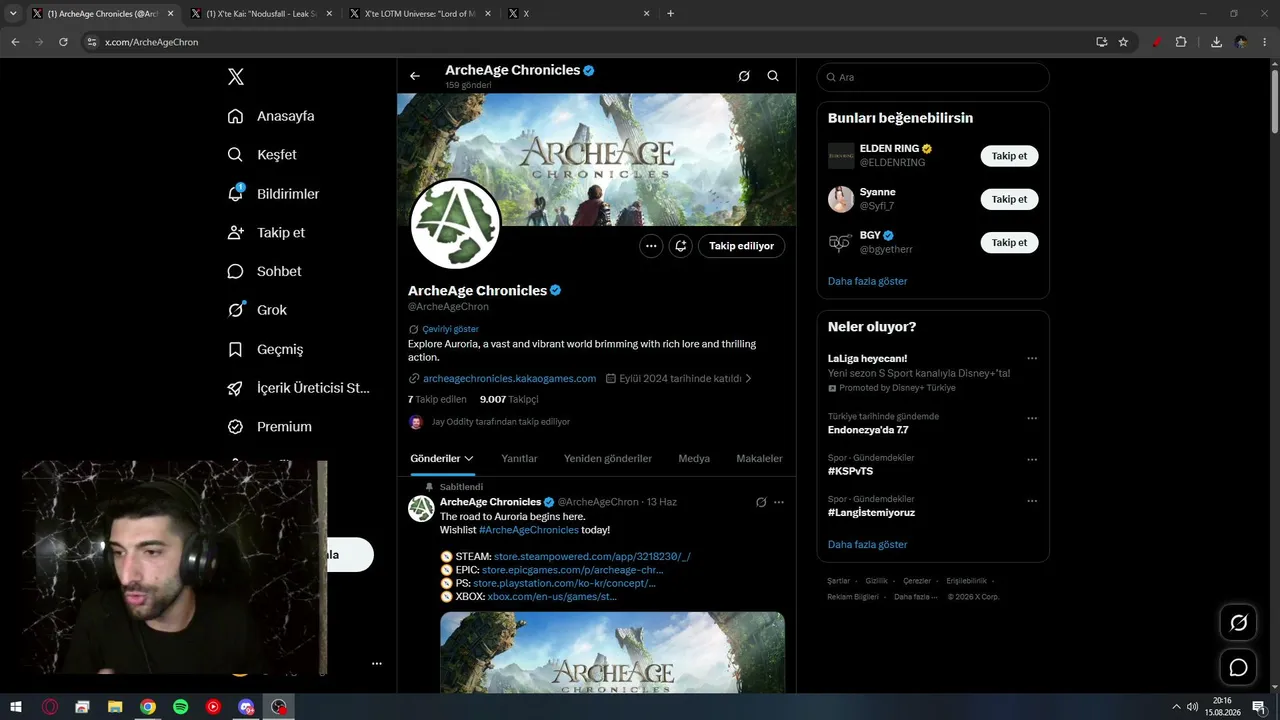Toggle post notifications bell for ArcheAge Chronicles
This screenshot has height=720, width=1280.
pos(681,246)
